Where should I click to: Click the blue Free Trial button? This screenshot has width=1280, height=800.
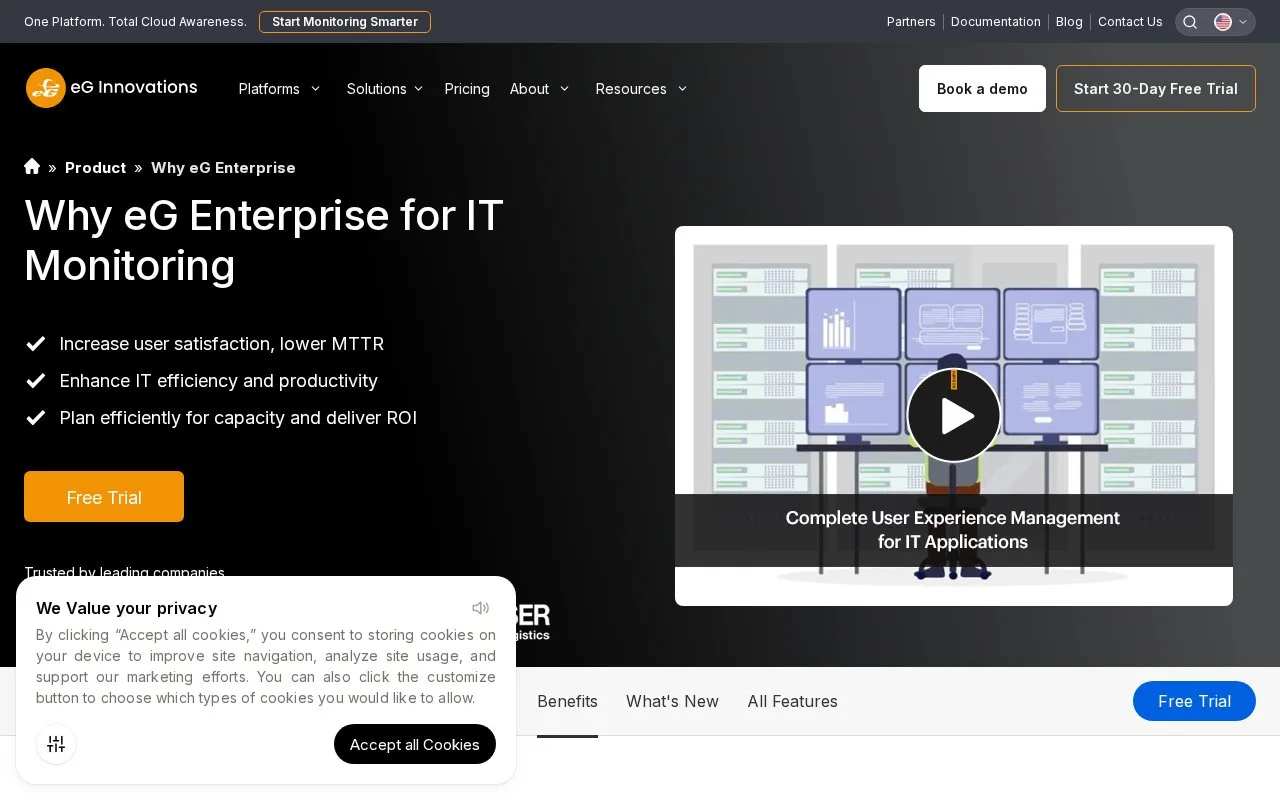coord(1194,701)
